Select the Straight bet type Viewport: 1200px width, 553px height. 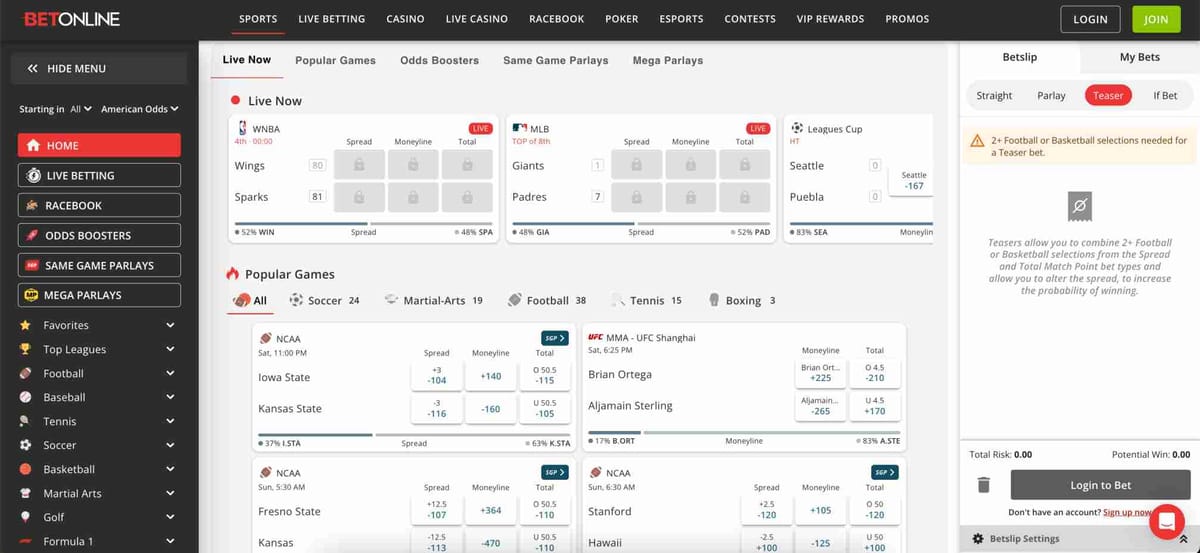[994, 96]
